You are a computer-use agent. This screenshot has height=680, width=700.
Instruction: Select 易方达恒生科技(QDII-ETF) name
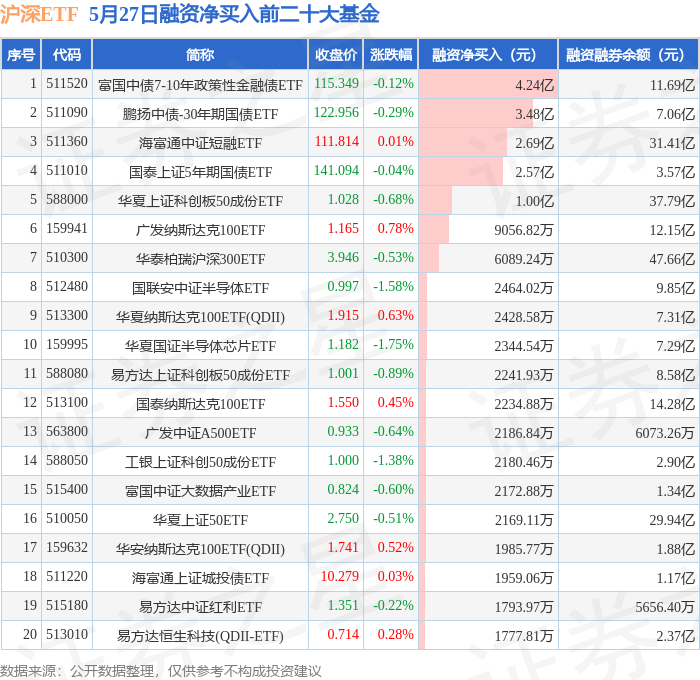(200, 636)
